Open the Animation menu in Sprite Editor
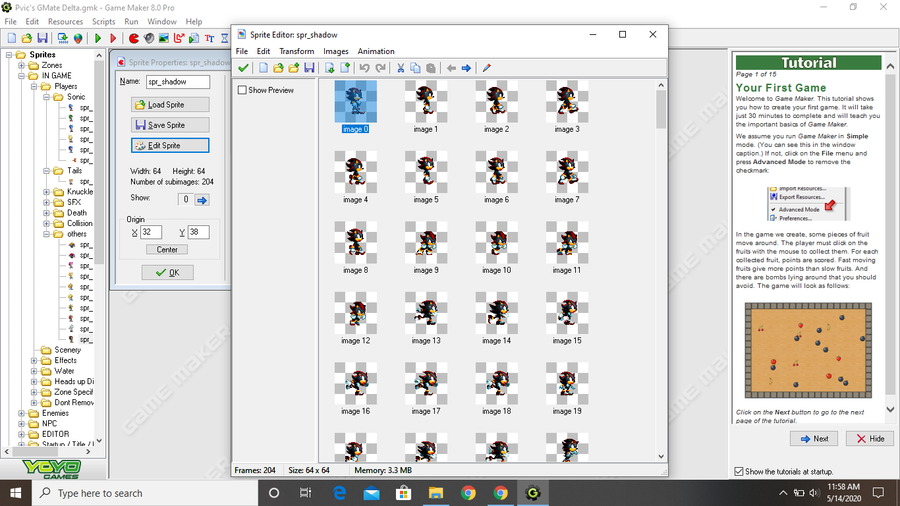Viewport: 900px width, 506px height. [376, 51]
